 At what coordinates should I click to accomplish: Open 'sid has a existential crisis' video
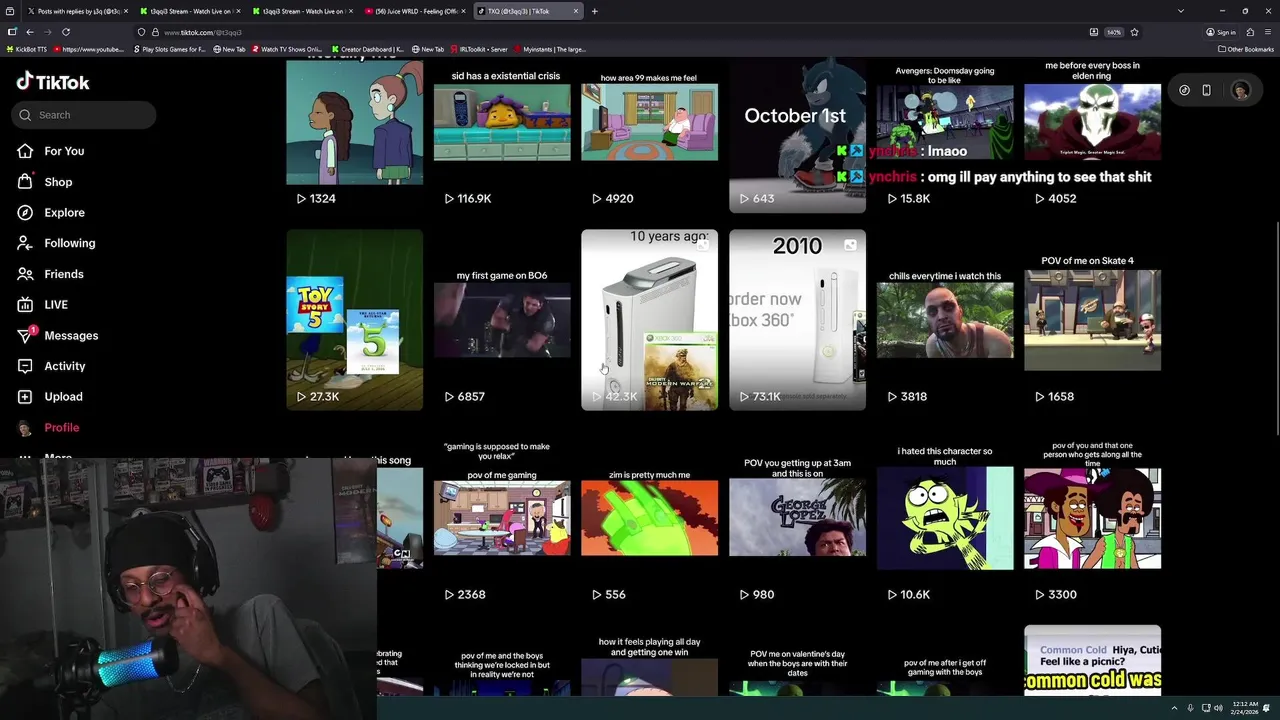[x=502, y=122]
